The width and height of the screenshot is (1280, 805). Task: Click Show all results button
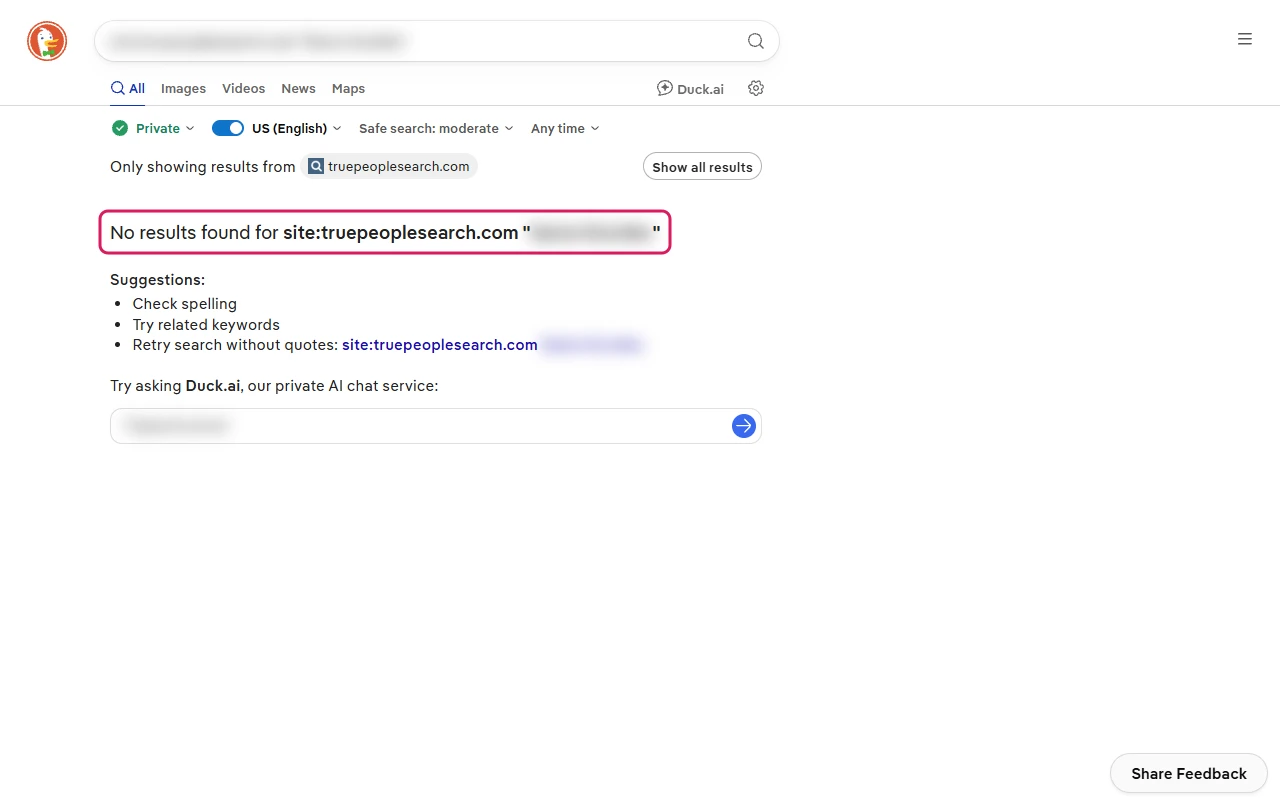pos(702,167)
